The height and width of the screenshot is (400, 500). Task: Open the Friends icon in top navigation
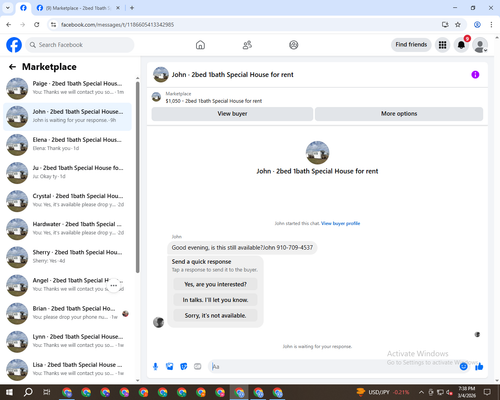click(247, 45)
